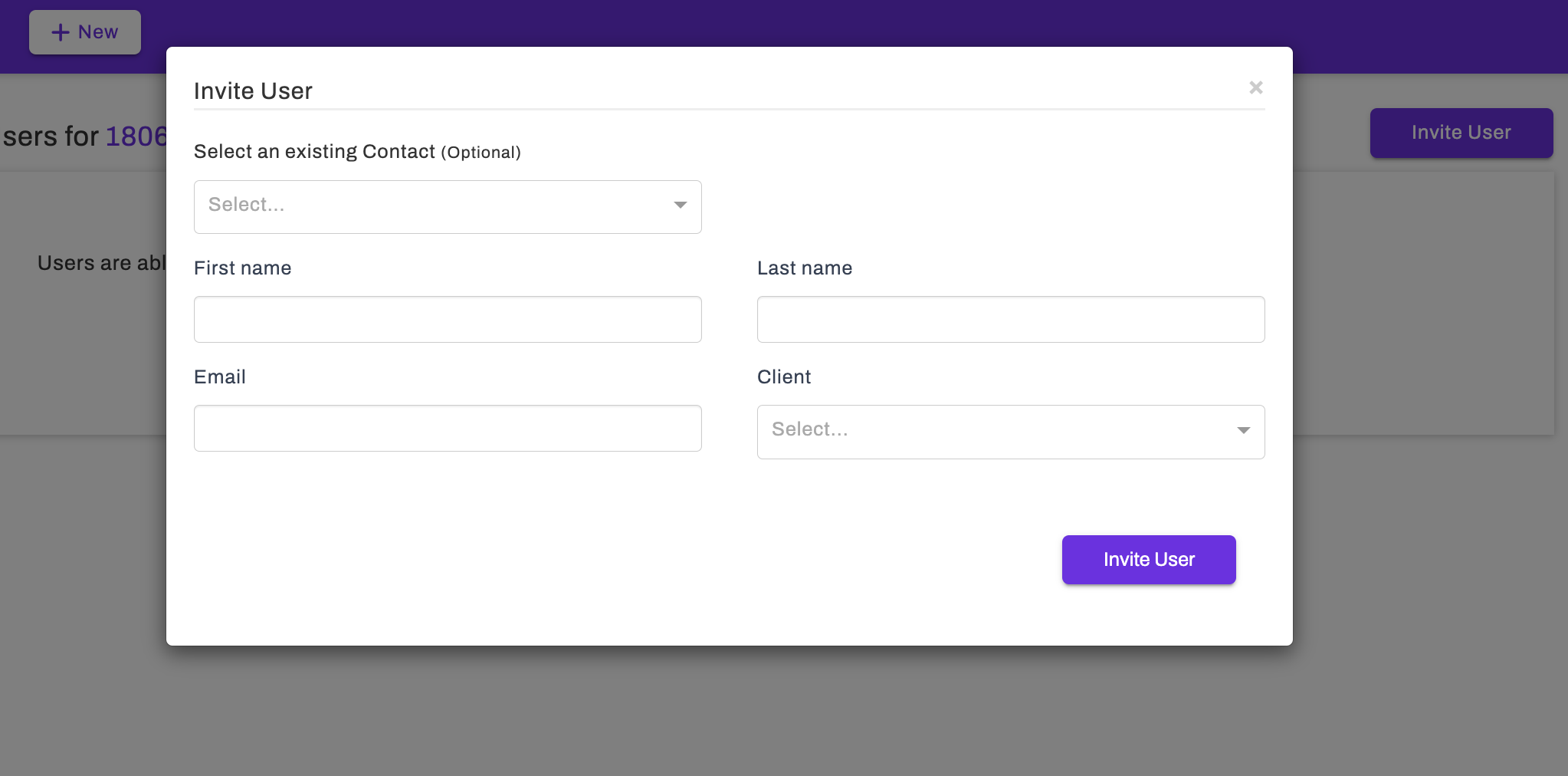Click the dimmed Invite User button in the page header
Image resolution: width=1568 pixels, height=776 pixels.
tap(1461, 133)
